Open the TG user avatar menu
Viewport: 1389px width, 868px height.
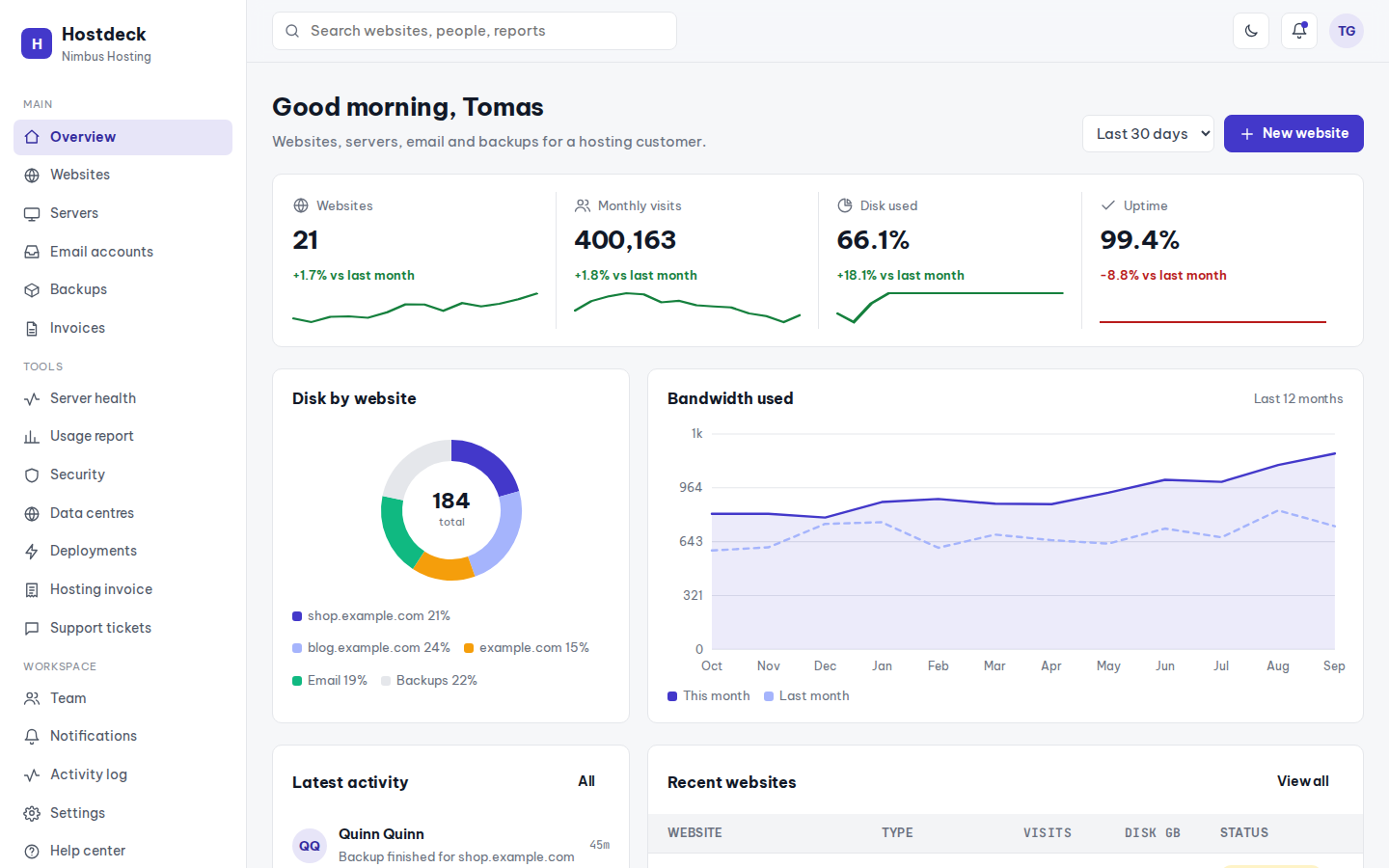pos(1347,31)
